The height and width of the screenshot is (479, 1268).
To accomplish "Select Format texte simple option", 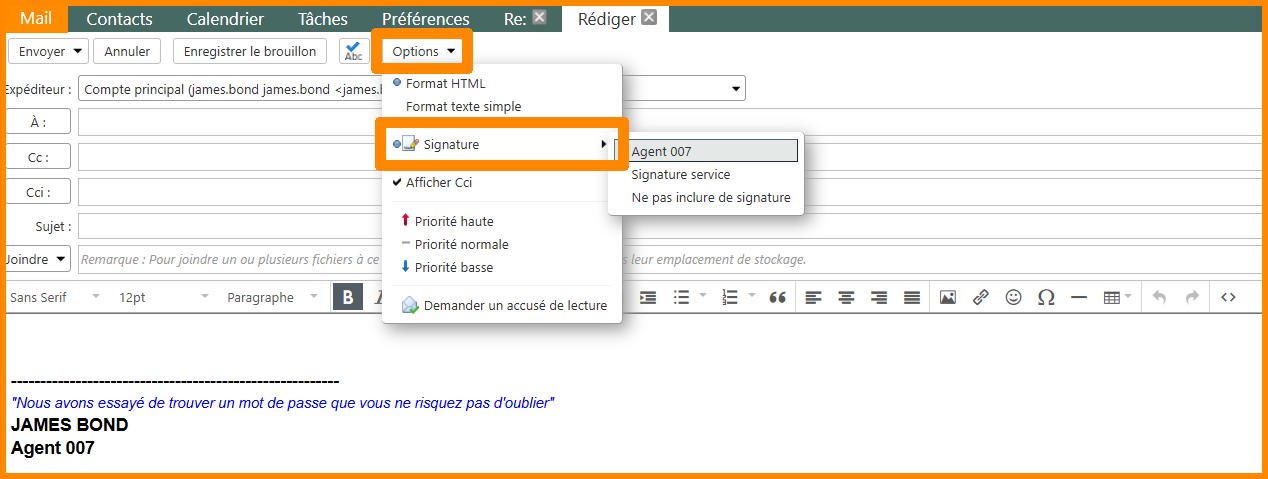I will [x=463, y=107].
